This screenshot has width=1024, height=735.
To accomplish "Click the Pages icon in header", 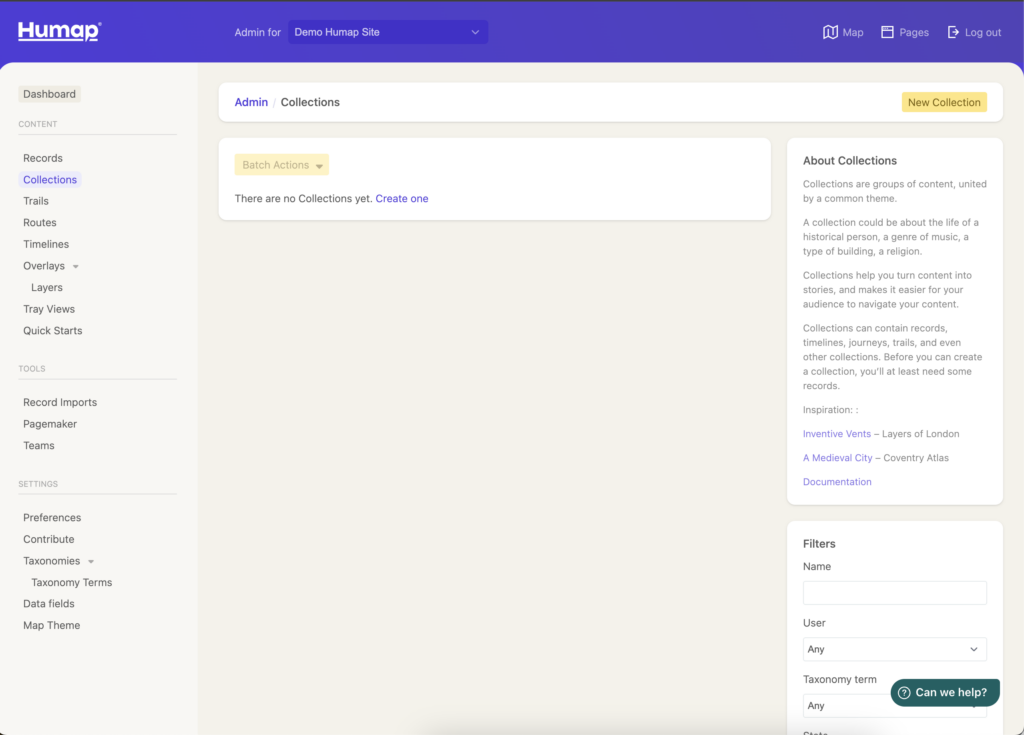I will (x=887, y=32).
